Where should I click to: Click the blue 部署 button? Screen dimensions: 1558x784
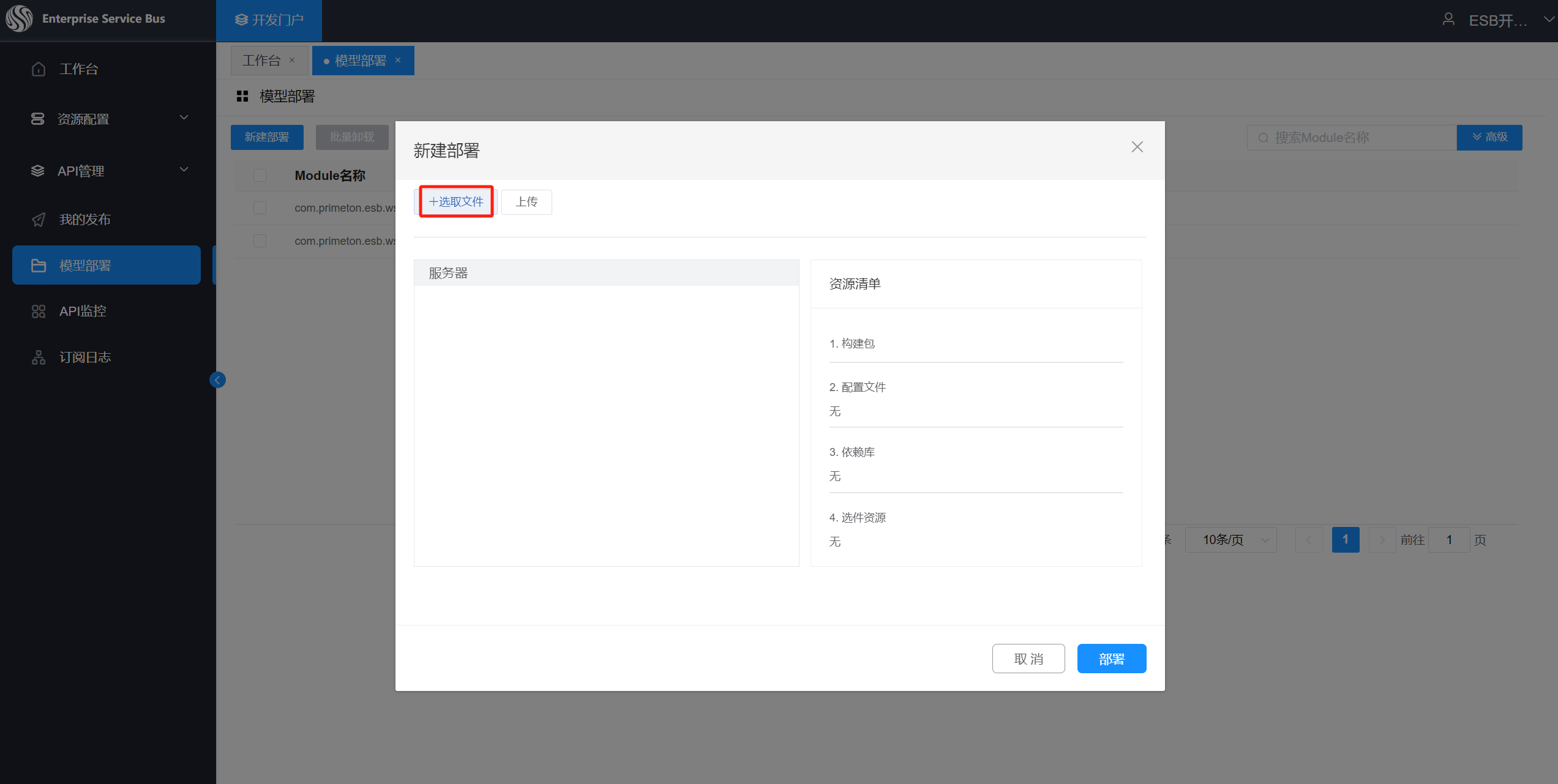1111,659
